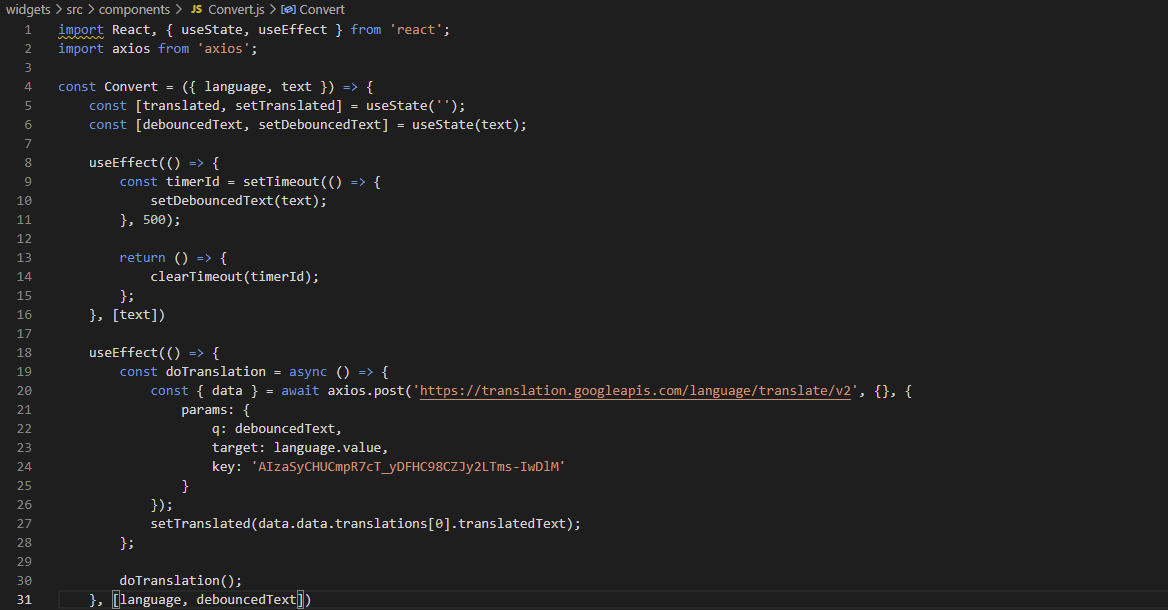The width and height of the screenshot is (1168, 610).
Task: Click line number 8 in the gutter
Action: [x=28, y=163]
